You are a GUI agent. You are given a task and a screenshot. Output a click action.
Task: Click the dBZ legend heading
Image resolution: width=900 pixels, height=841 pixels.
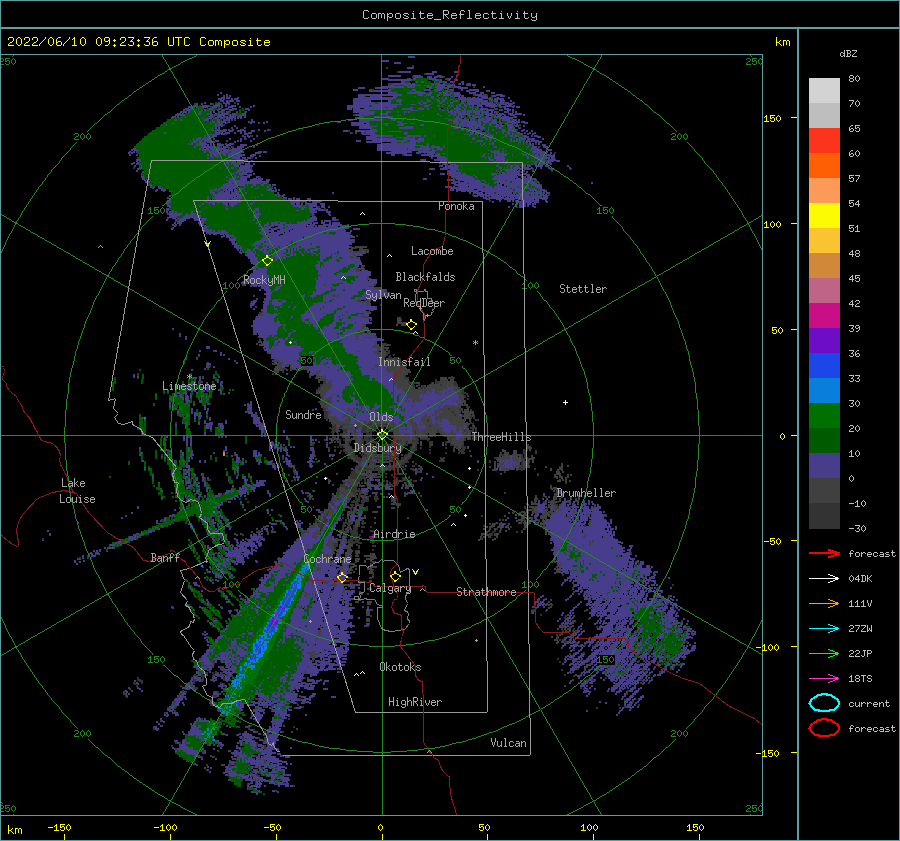tap(848, 53)
